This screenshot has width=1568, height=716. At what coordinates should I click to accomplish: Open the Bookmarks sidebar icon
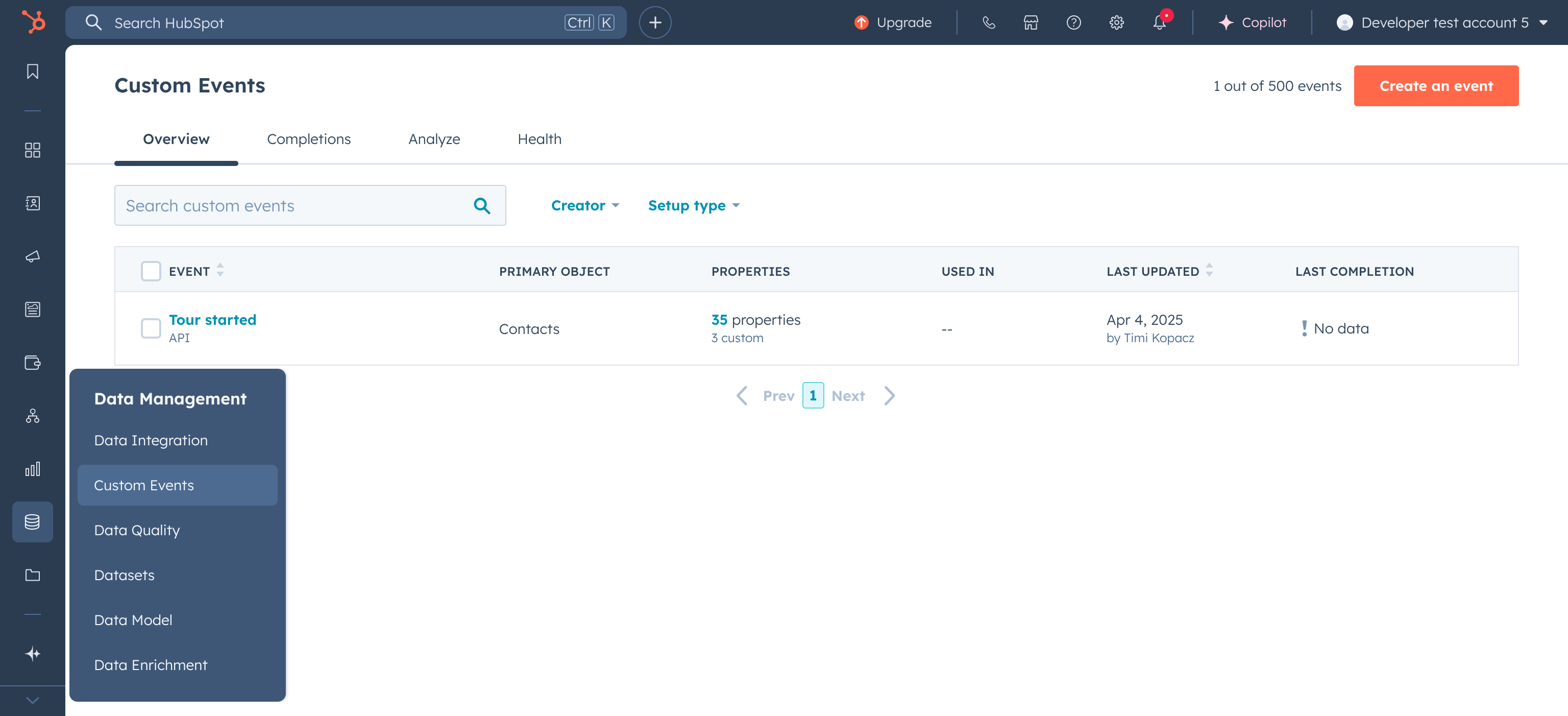point(33,72)
